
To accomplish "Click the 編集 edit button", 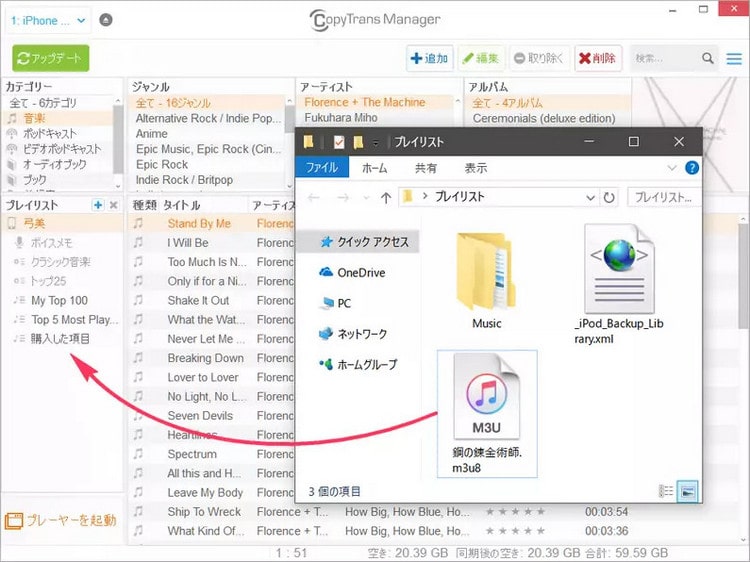I will tap(481, 58).
